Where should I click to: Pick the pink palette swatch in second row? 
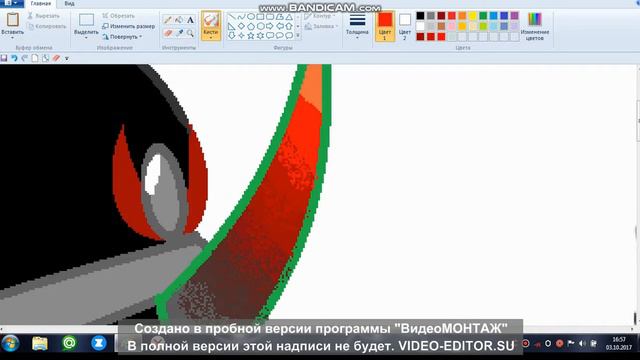(452, 26)
